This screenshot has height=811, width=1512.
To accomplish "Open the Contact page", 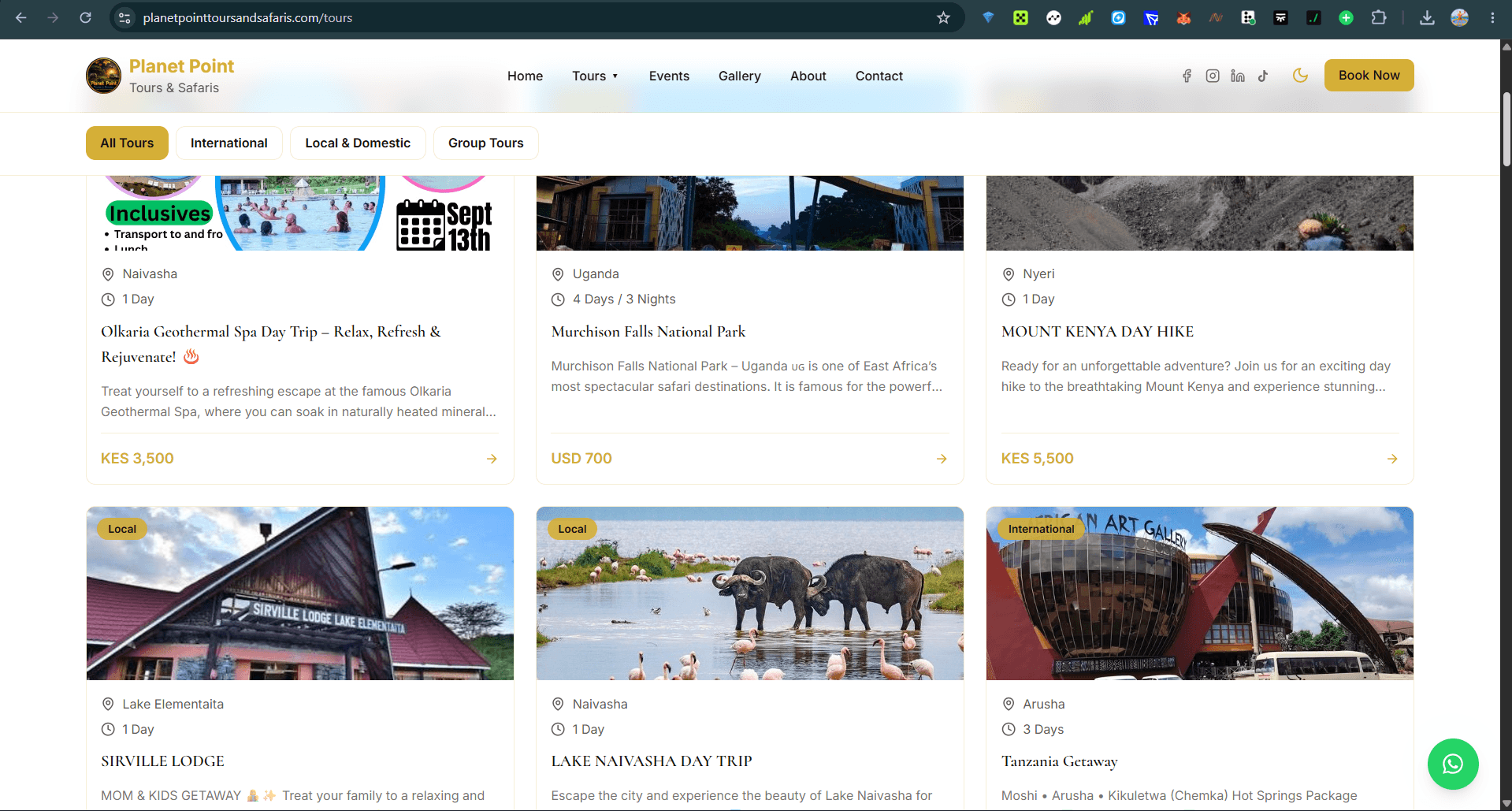I will tap(879, 76).
